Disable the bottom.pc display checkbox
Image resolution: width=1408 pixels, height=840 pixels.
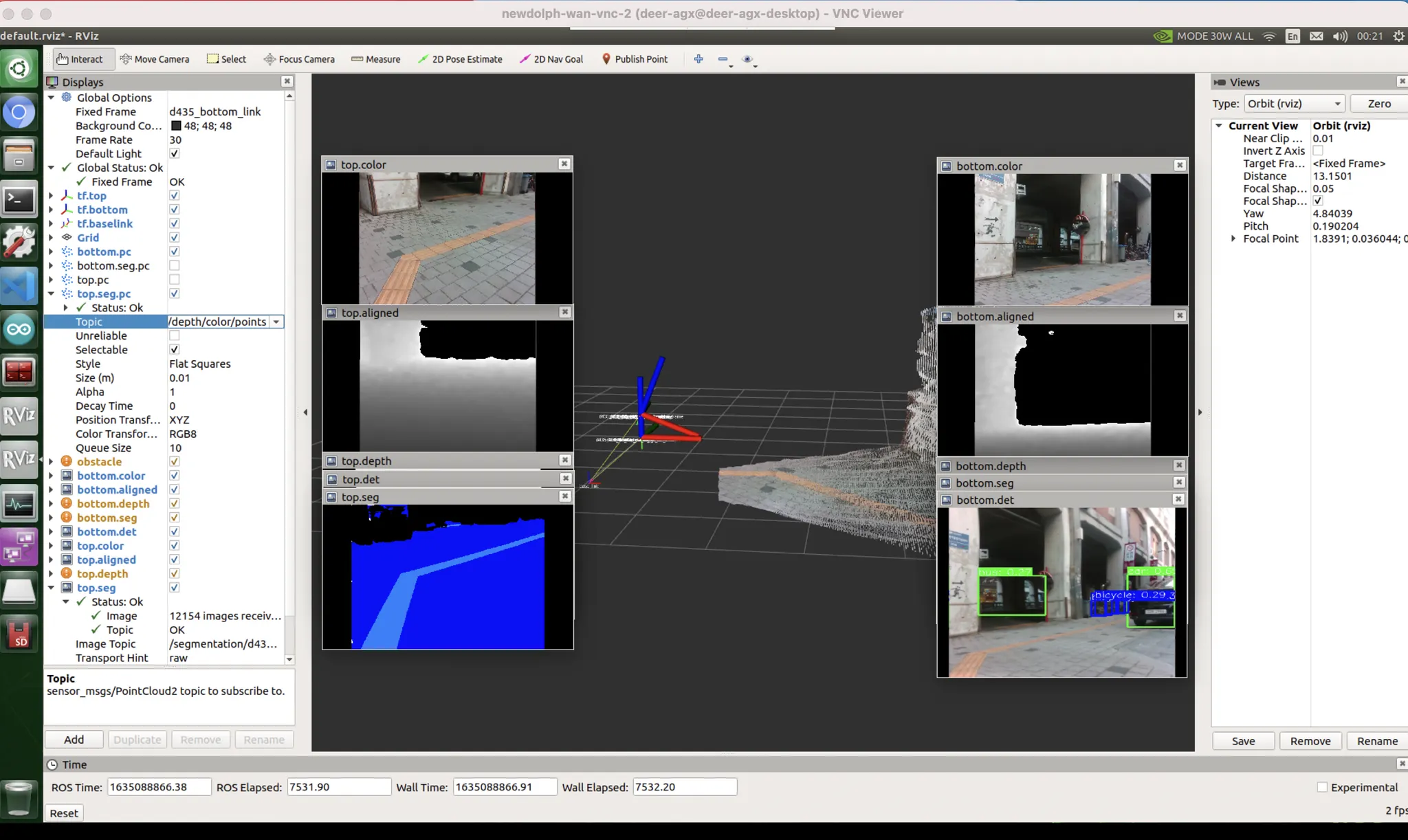[175, 252]
